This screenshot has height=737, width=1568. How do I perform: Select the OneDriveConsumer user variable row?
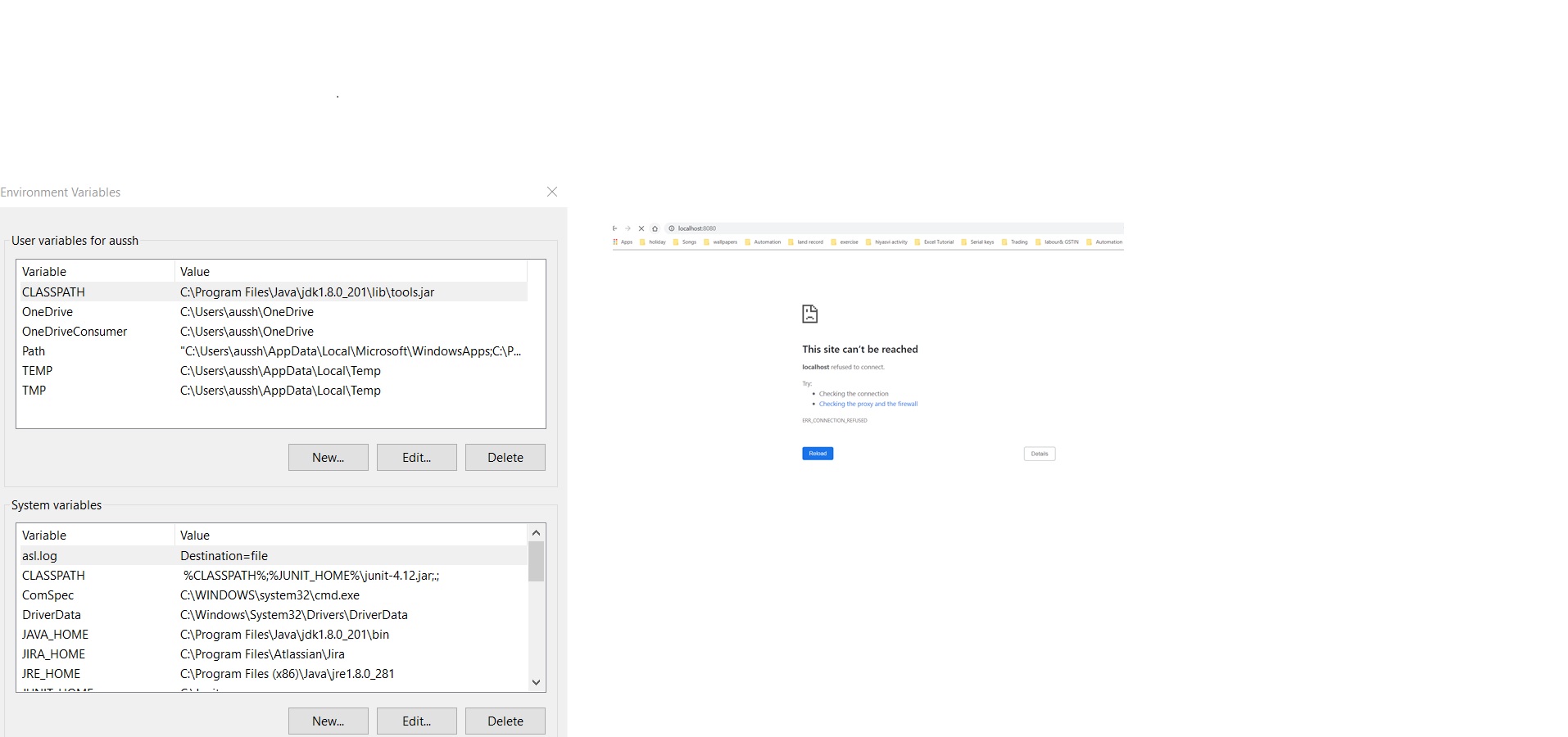tap(274, 332)
